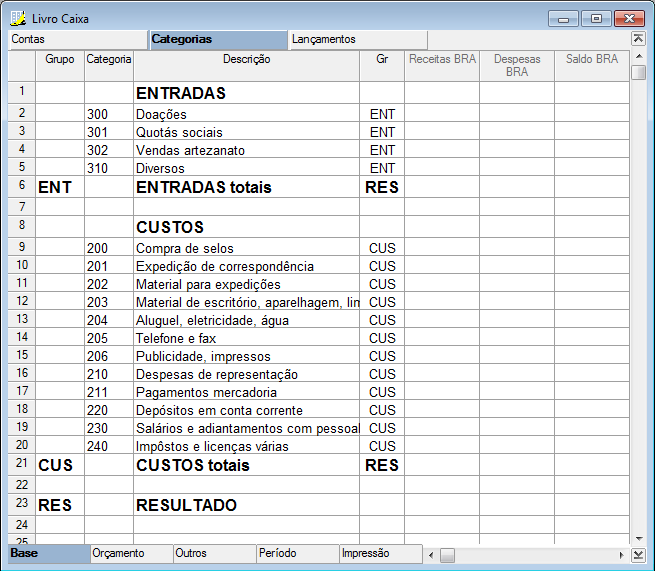Click the jump-to-top icon above the scrollbar
The width and height of the screenshot is (655, 571).
click(638, 39)
